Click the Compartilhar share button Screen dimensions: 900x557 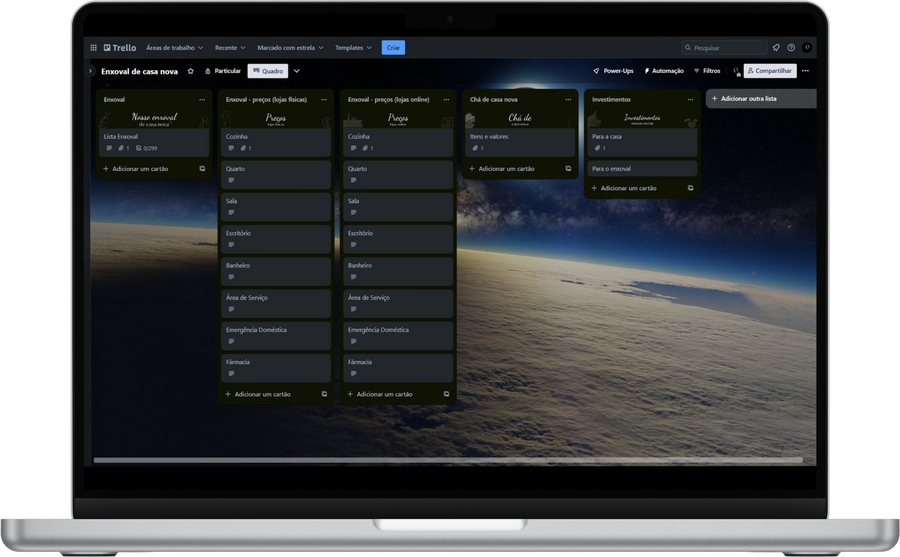click(x=769, y=71)
